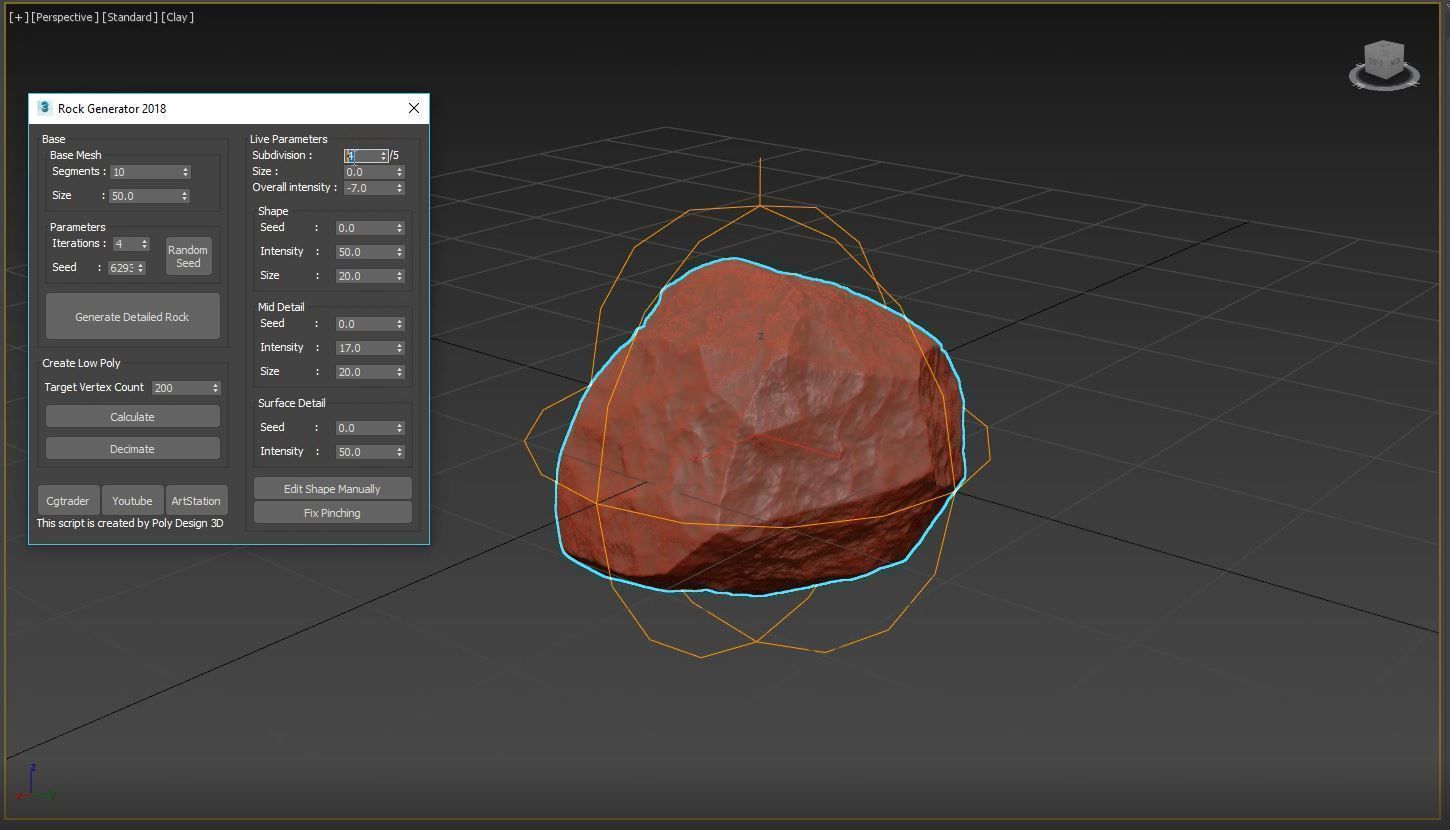Click the Target Vertex Count spinner arrows

pos(215,388)
